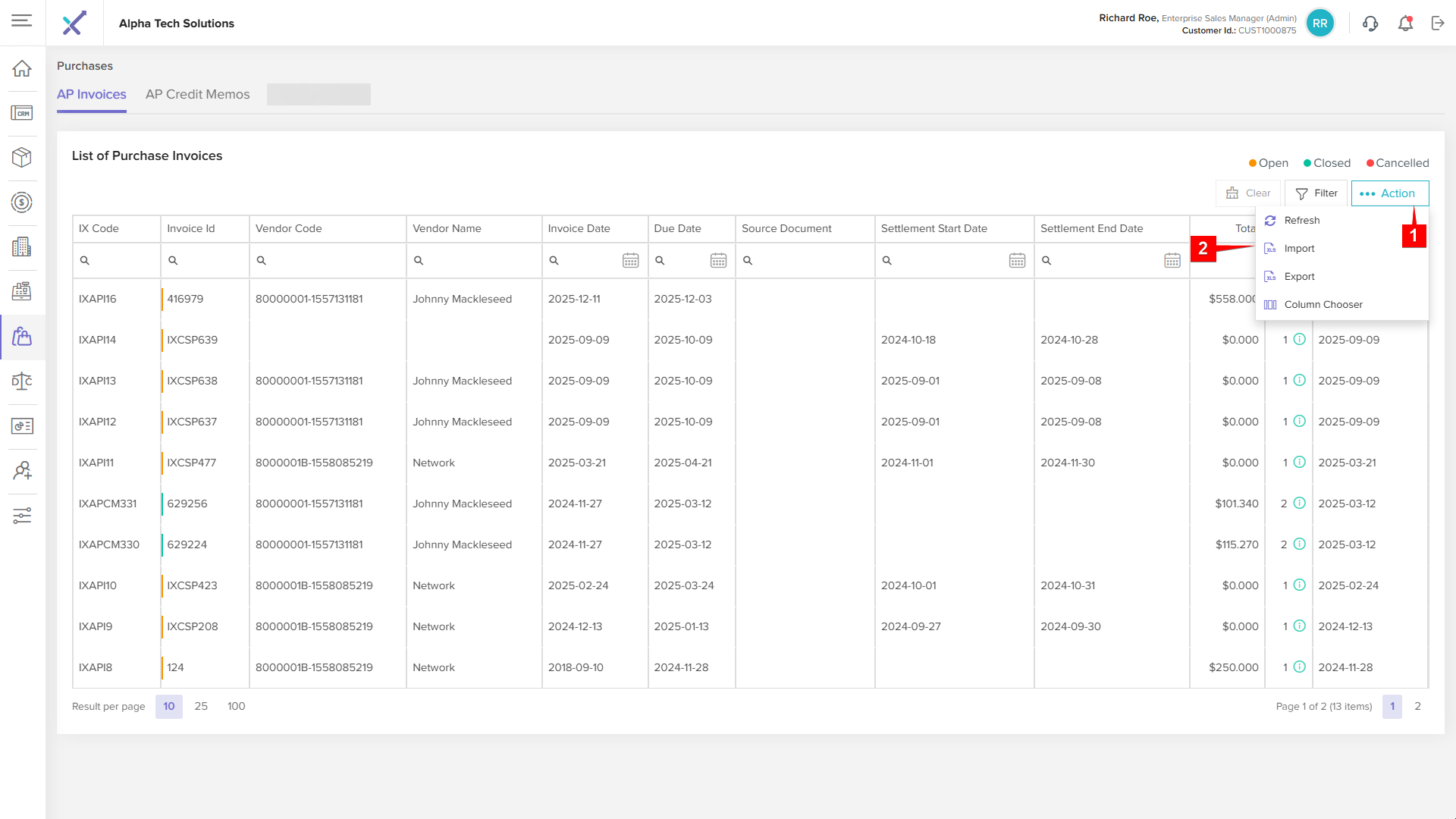Open the CRM sidebar module
The width and height of the screenshot is (1456, 819).
tap(22, 114)
